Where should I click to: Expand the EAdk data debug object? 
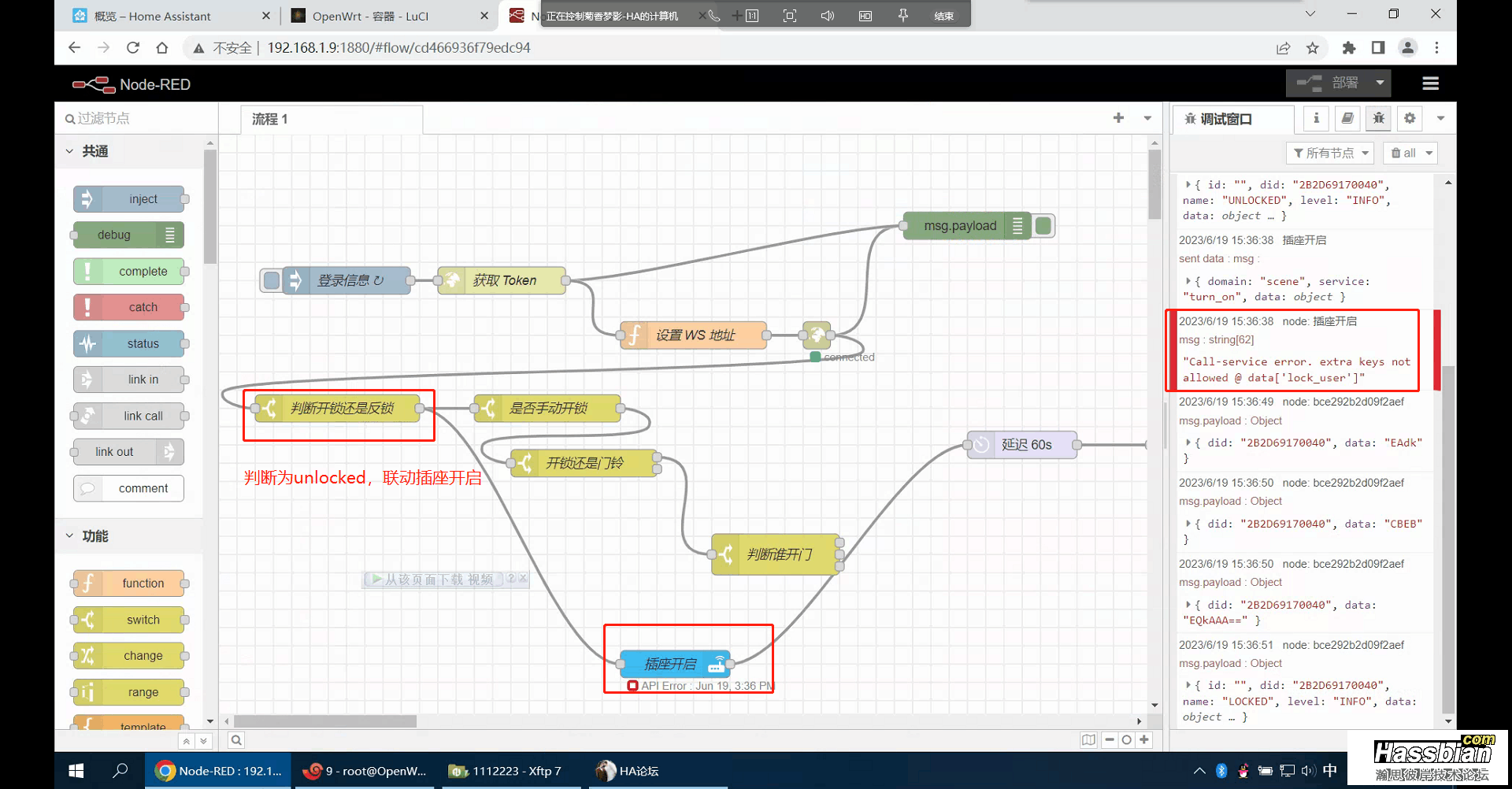point(1188,443)
